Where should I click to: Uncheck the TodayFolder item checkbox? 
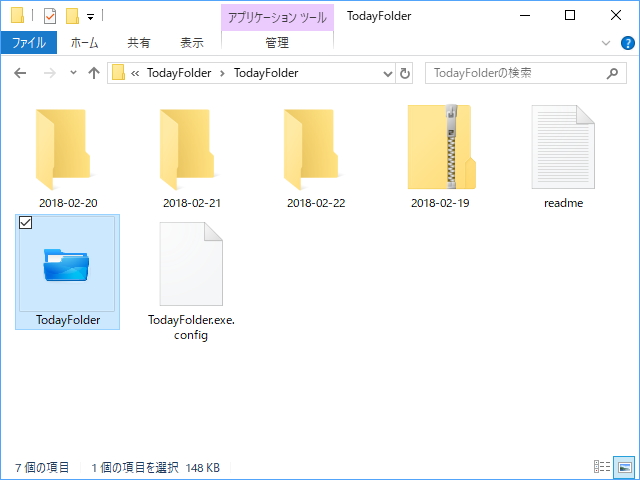(25, 222)
